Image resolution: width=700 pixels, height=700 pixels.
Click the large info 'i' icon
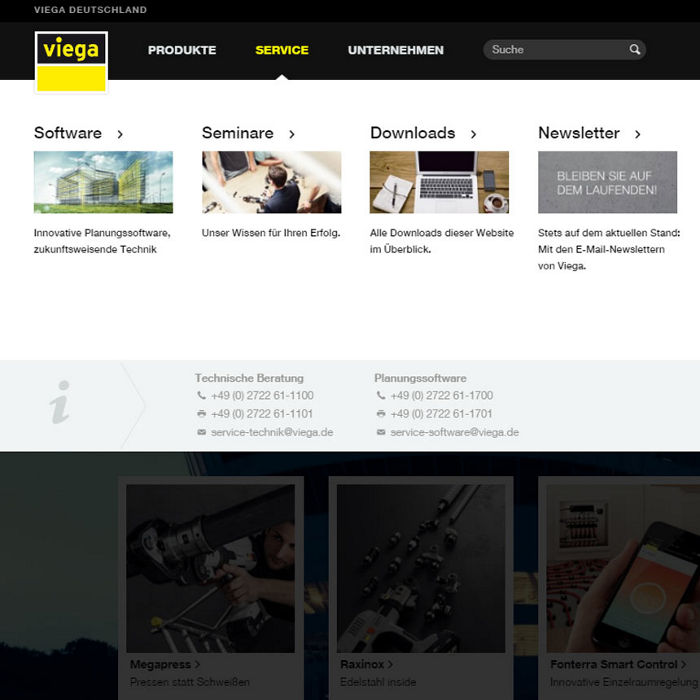coord(60,402)
